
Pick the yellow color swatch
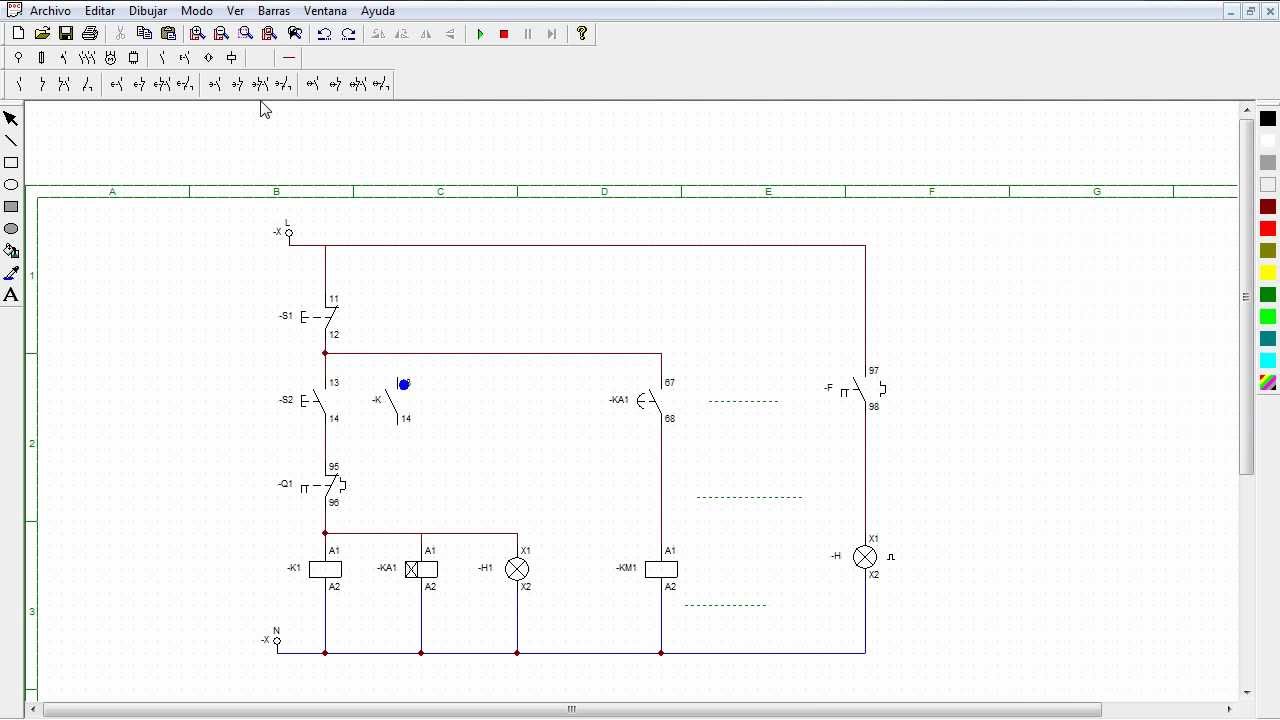click(x=1268, y=273)
